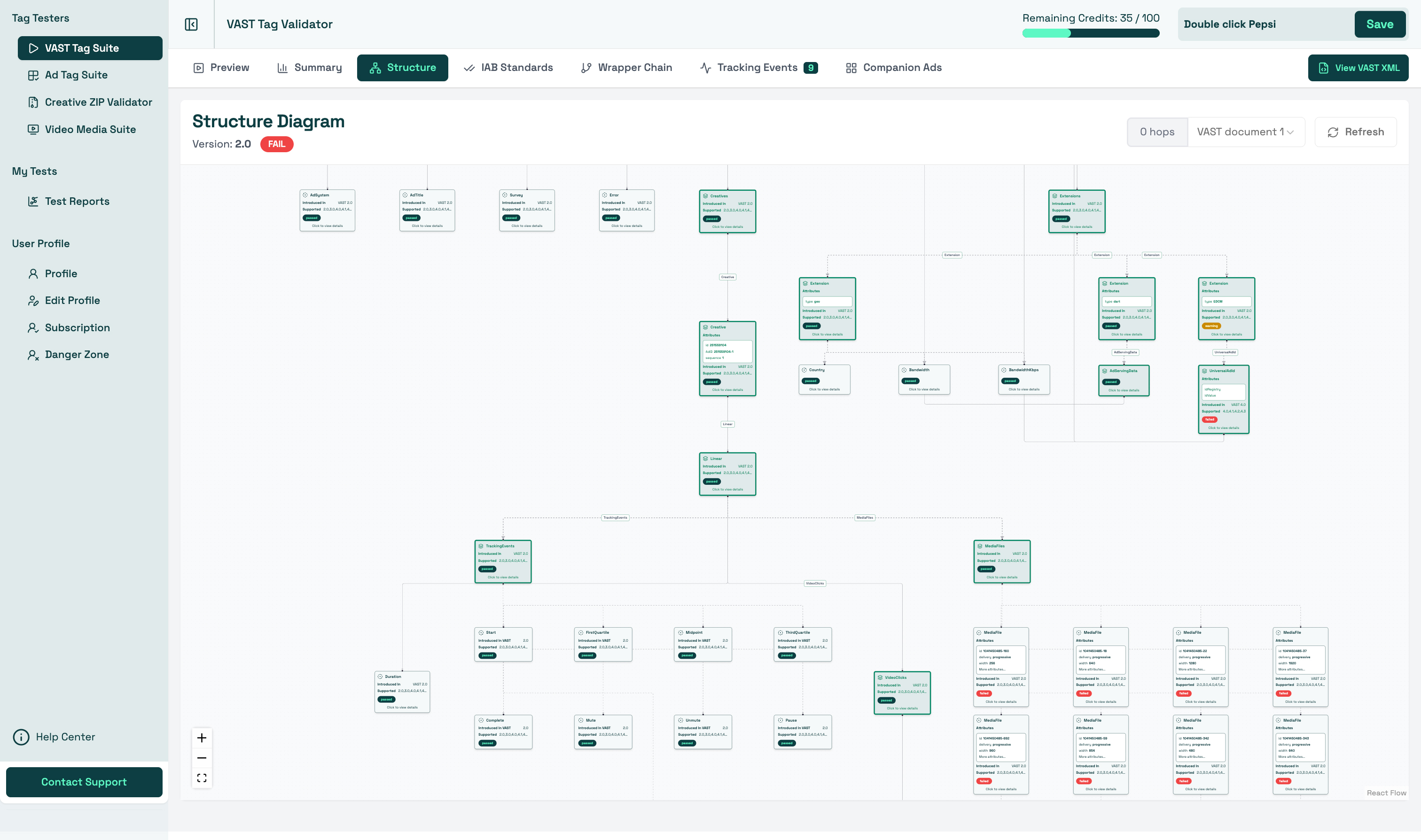Viewport: 1421px width, 840px height.
Task: Click the Danger Zone user icon
Action: point(33,355)
